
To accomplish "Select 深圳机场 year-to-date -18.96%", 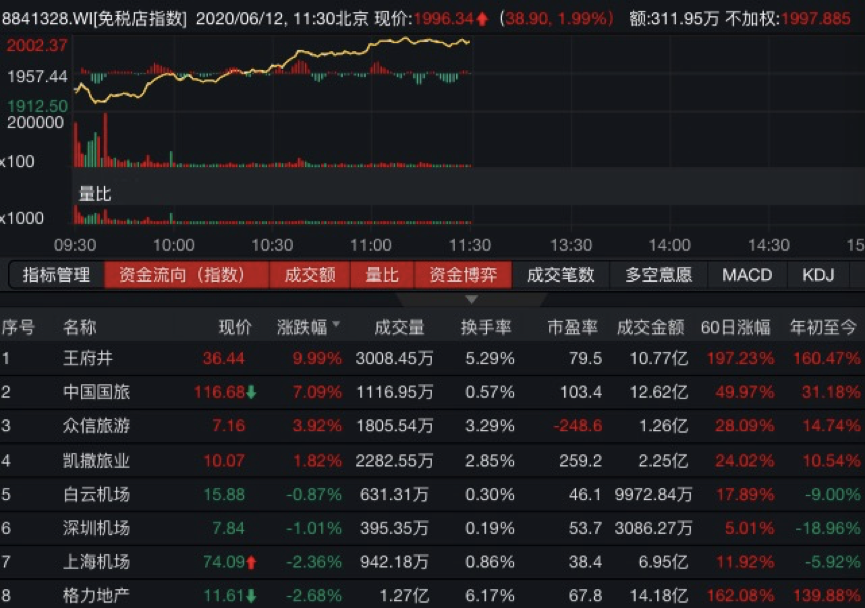I will coord(827,528).
